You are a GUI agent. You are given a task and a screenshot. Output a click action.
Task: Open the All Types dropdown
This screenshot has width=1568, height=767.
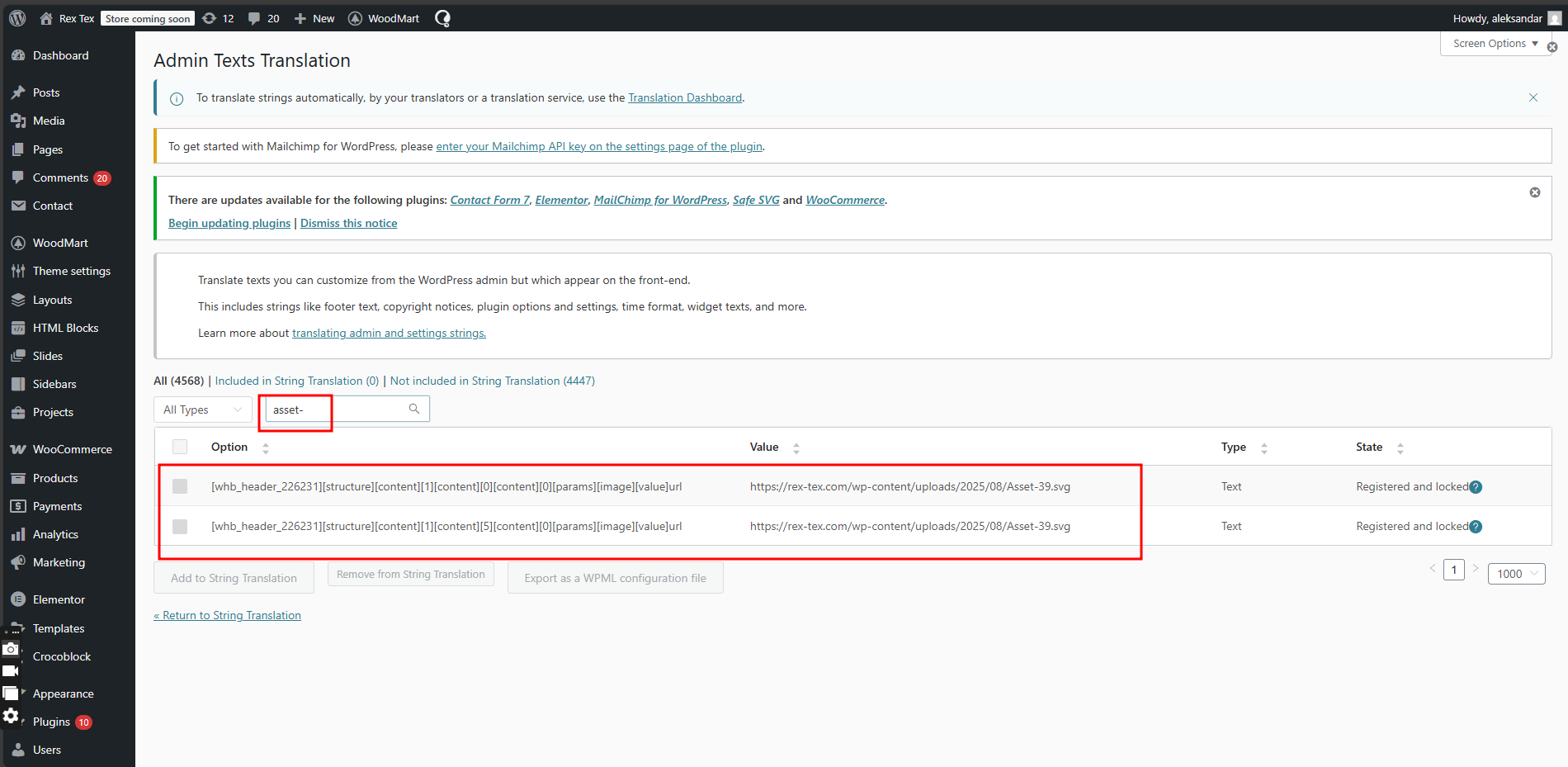[x=202, y=410]
